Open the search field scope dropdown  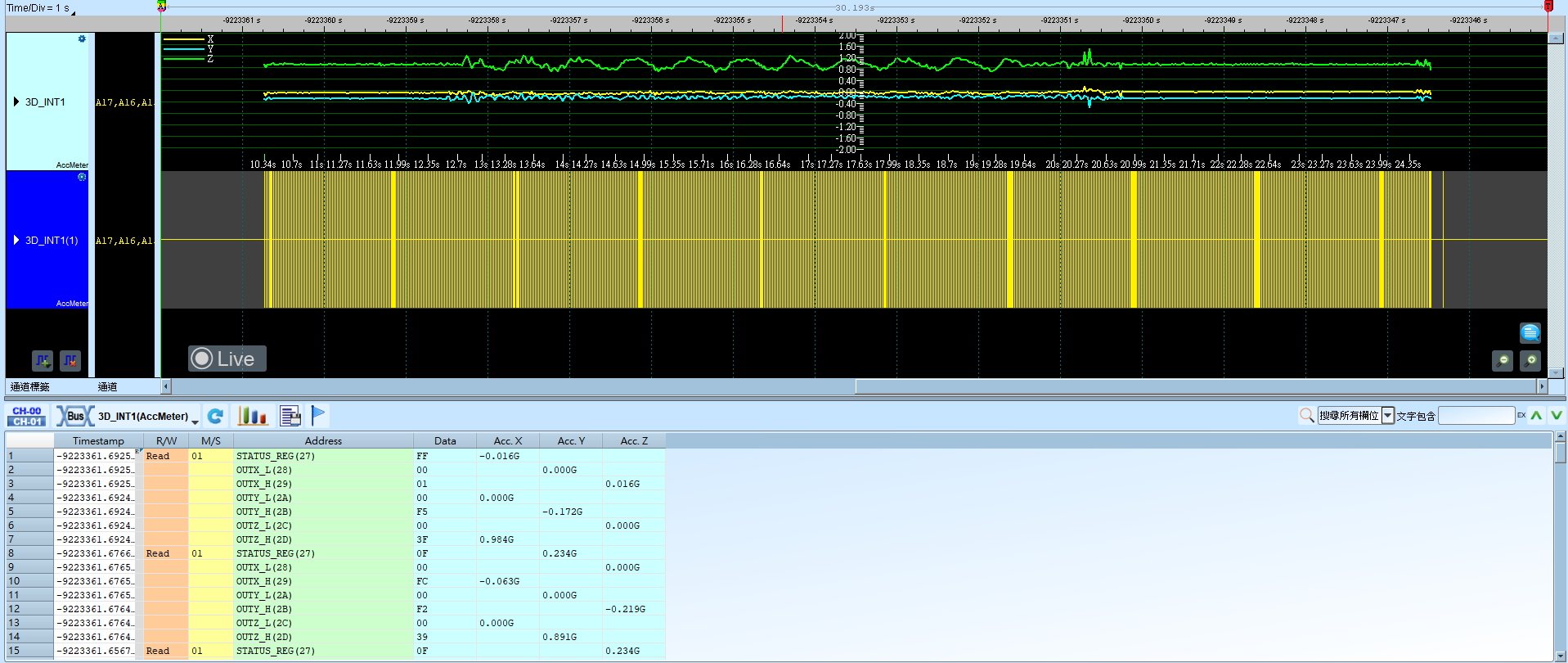coord(1388,416)
